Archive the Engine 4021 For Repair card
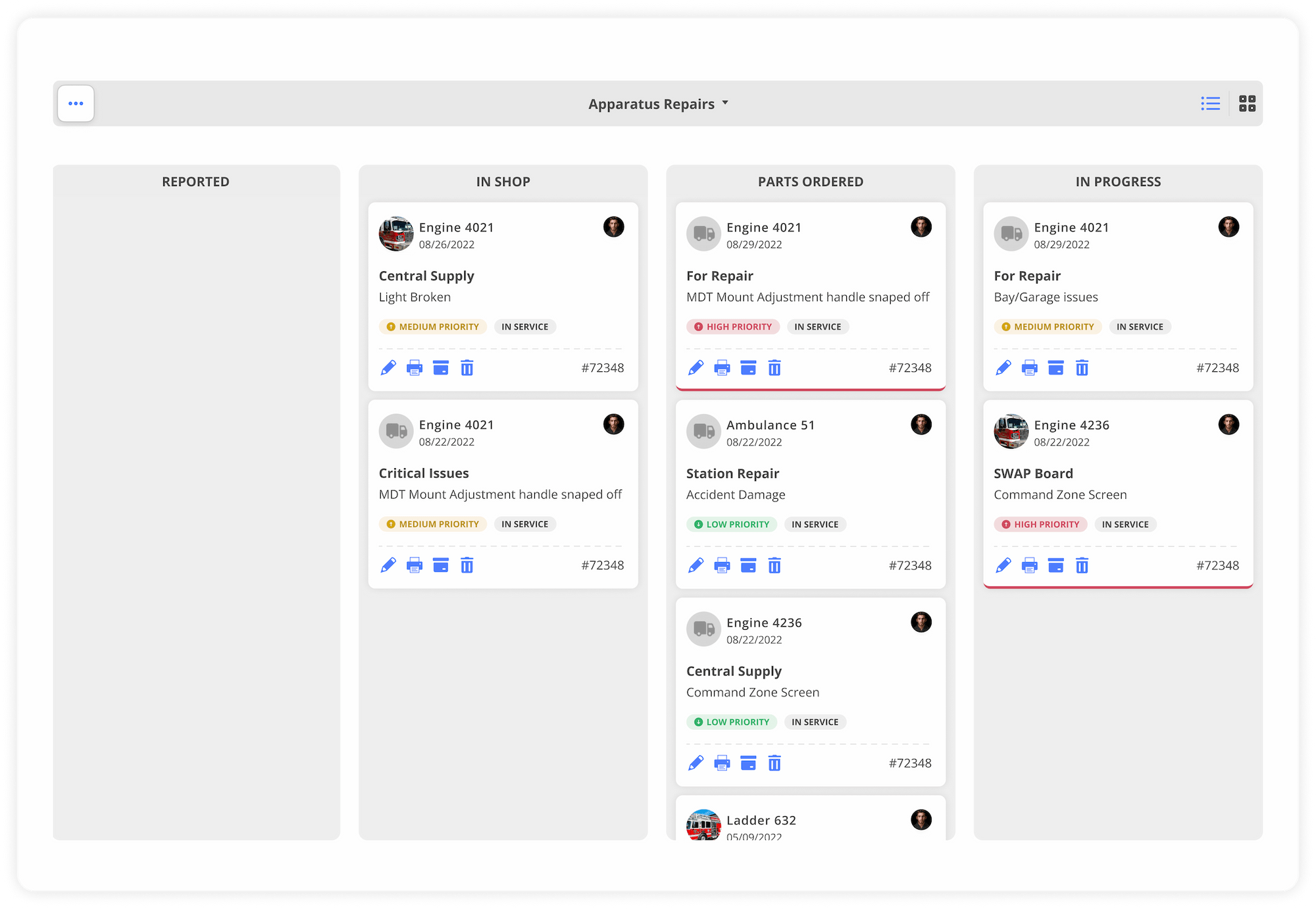 748,367
